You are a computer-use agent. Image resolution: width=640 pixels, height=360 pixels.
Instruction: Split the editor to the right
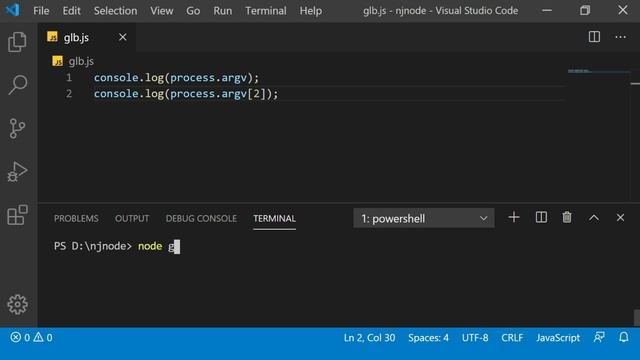pos(594,37)
